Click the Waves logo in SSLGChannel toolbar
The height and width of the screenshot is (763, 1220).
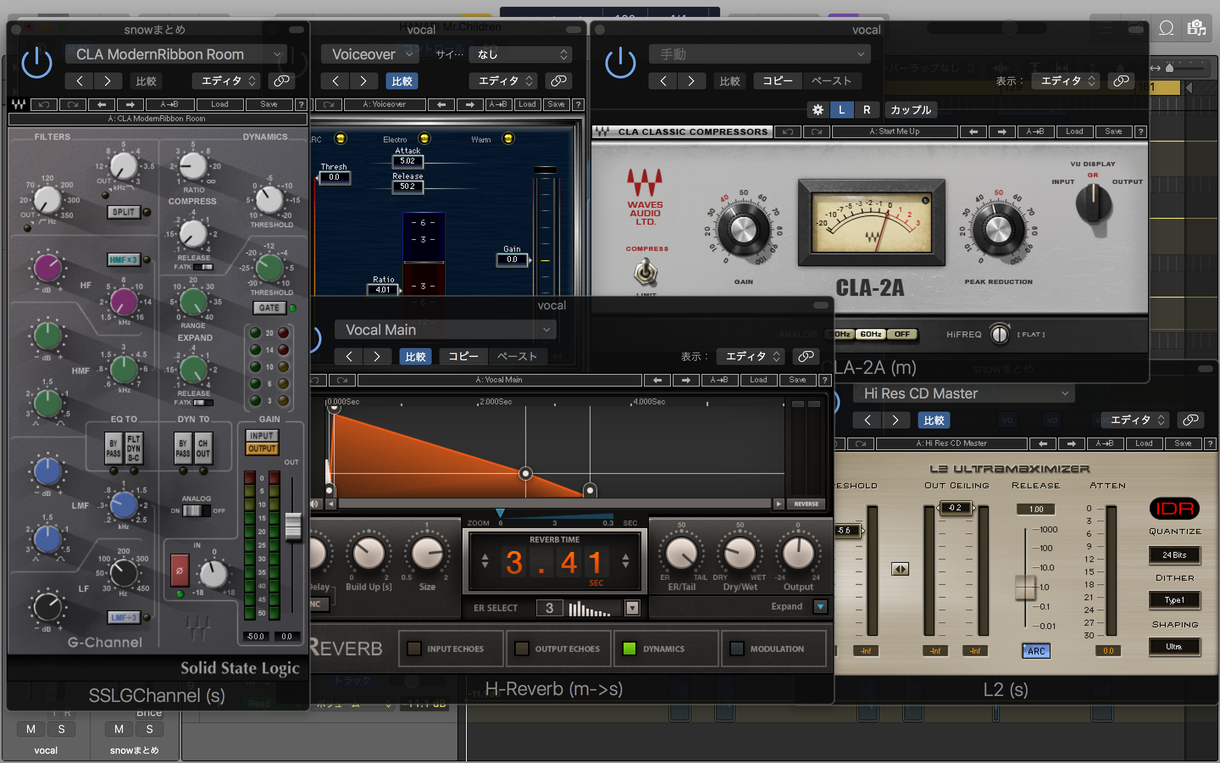pos(19,104)
